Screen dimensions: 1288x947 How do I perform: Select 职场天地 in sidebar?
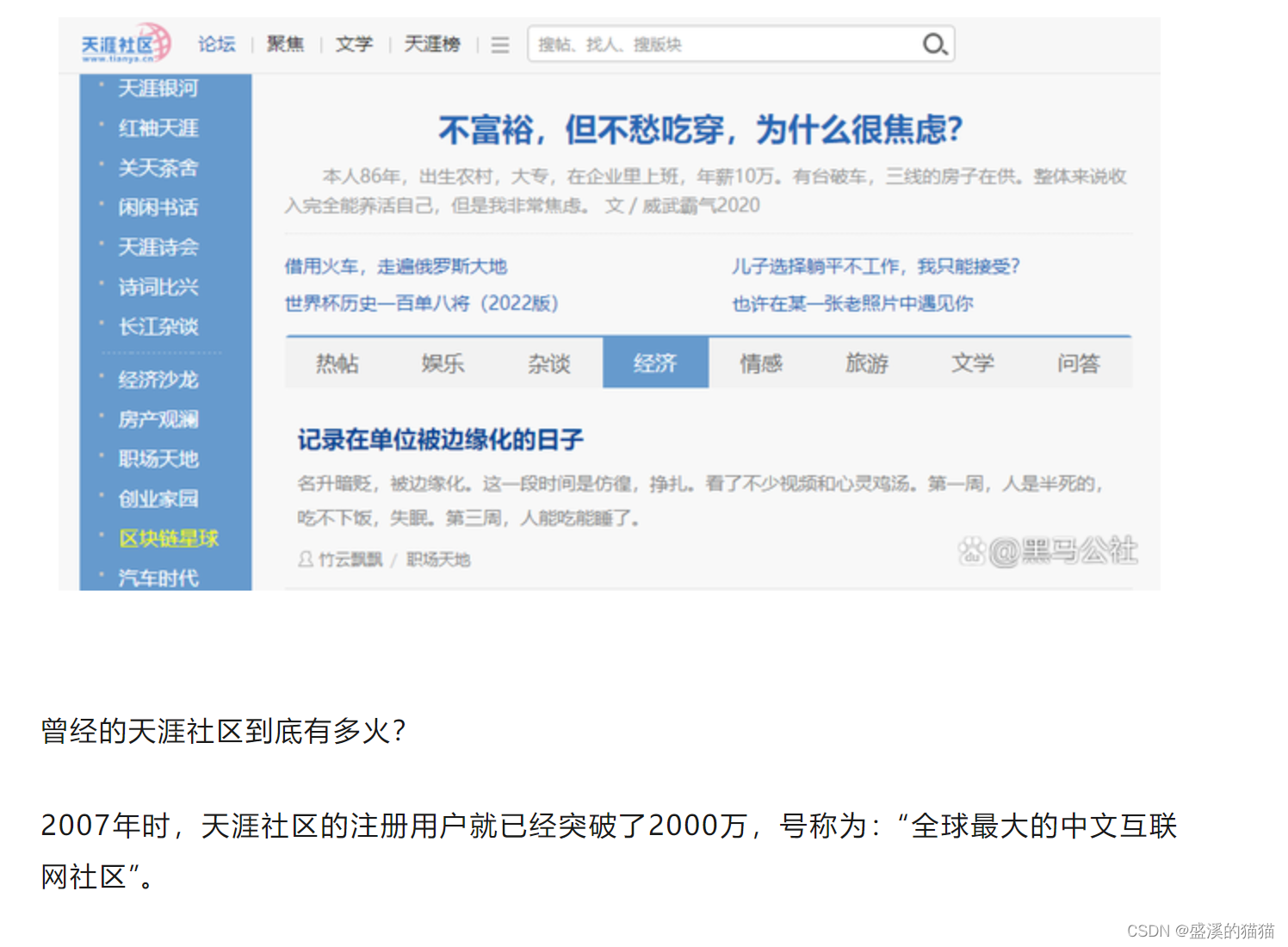coord(158,459)
